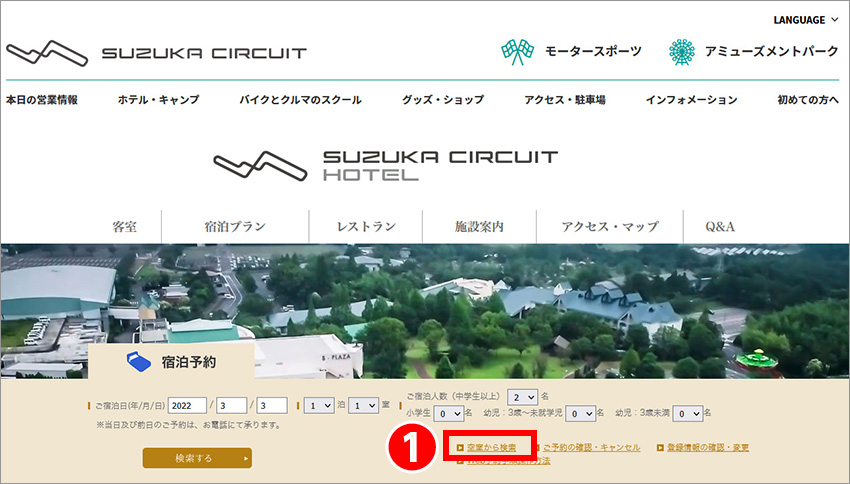The image size is (850, 484).
Task: Click the 検索する search button
Action: 197,458
